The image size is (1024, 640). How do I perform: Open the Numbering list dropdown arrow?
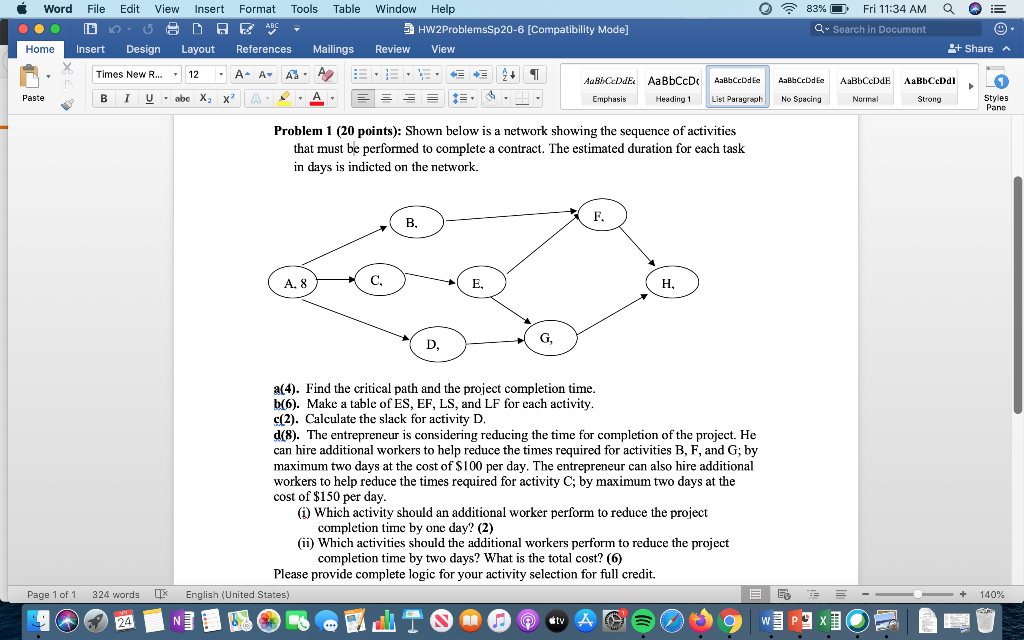pos(408,74)
